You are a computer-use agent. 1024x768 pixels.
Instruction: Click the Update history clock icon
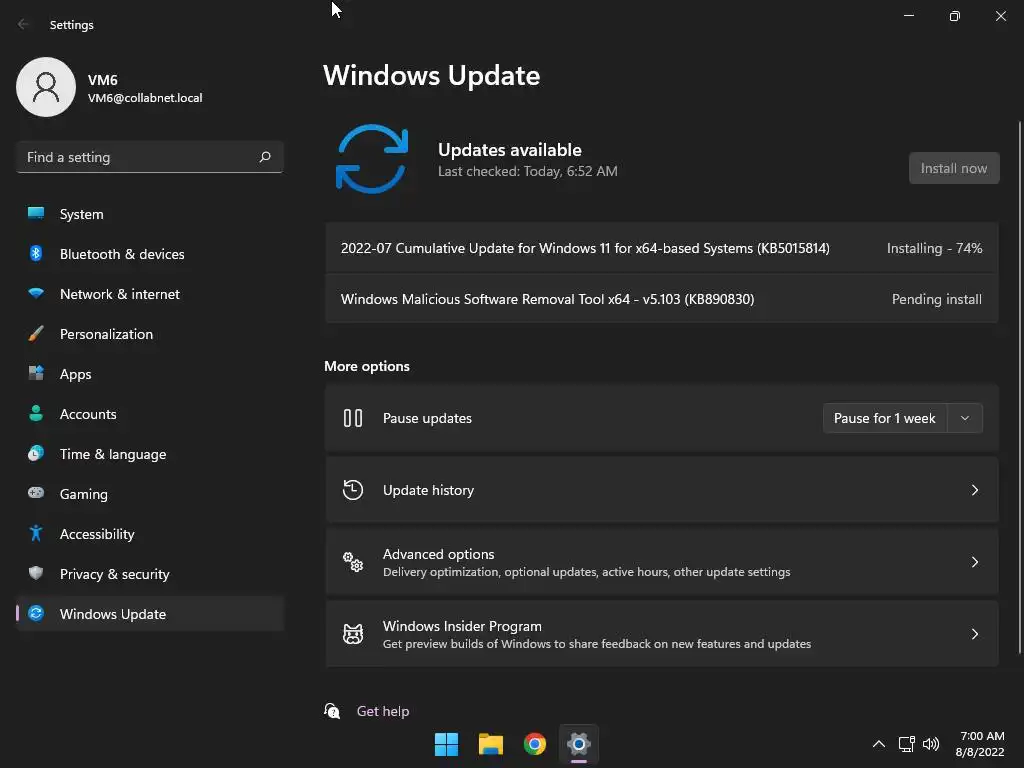[x=353, y=490]
